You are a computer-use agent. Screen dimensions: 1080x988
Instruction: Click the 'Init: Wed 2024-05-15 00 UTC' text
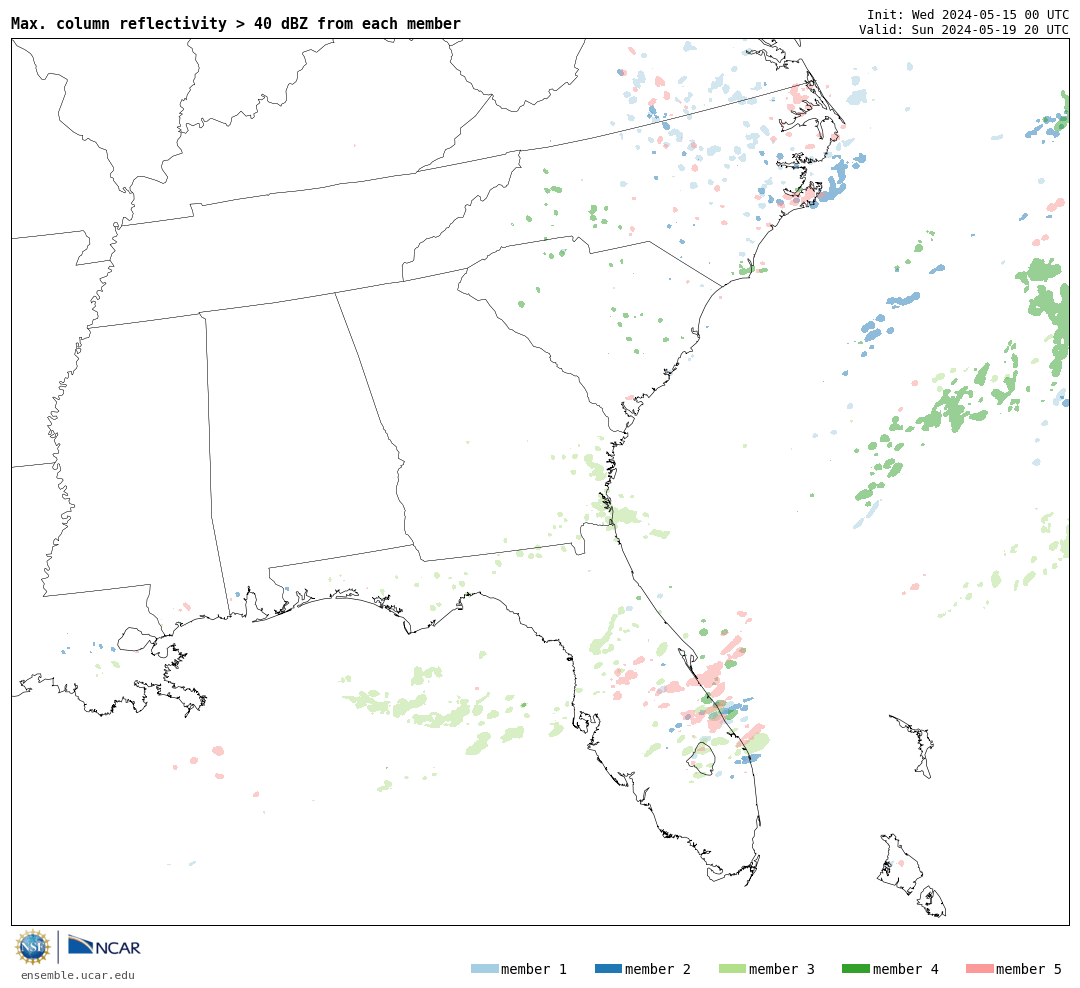click(968, 14)
